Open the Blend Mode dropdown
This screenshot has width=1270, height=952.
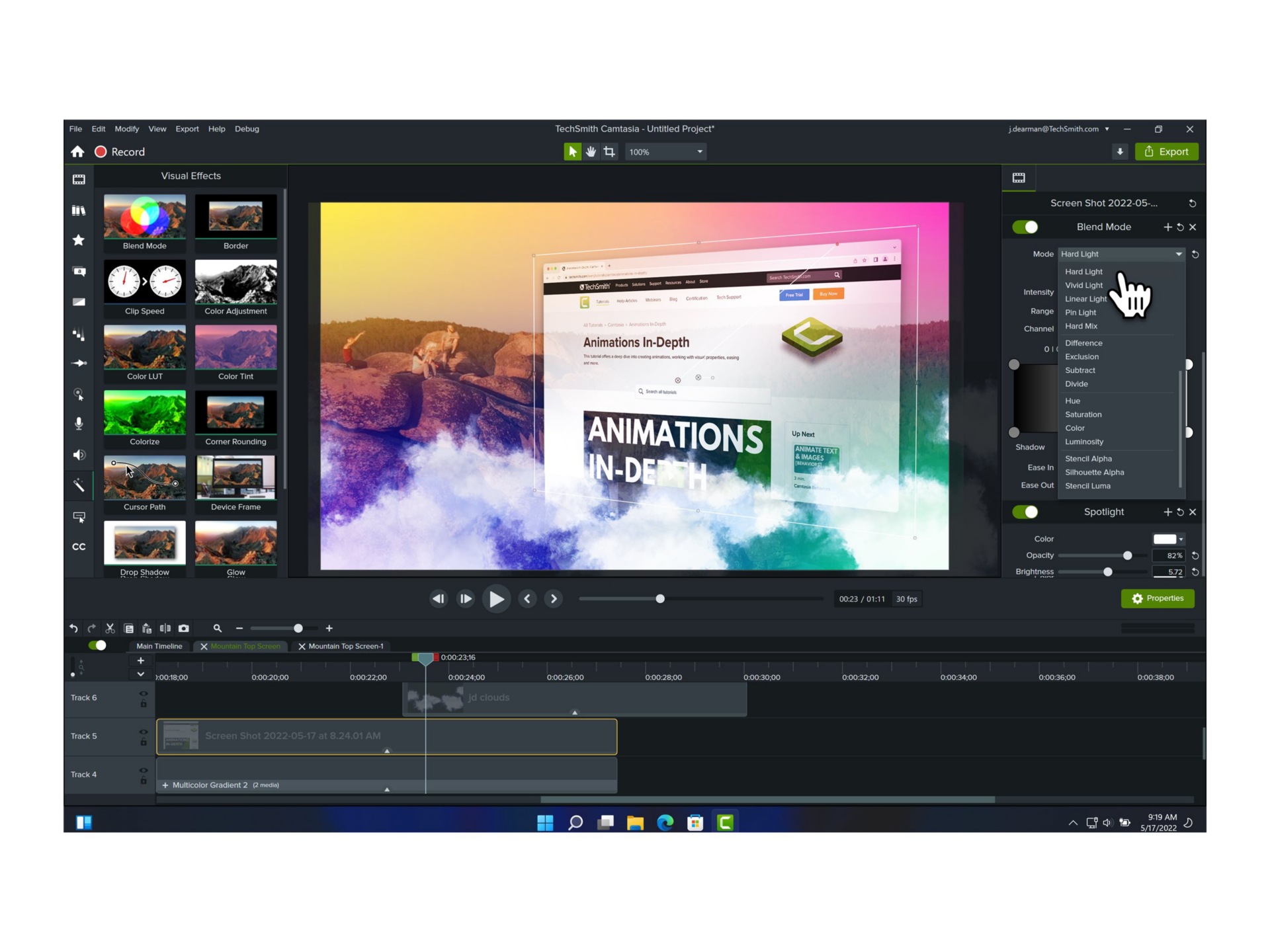(x=1121, y=254)
